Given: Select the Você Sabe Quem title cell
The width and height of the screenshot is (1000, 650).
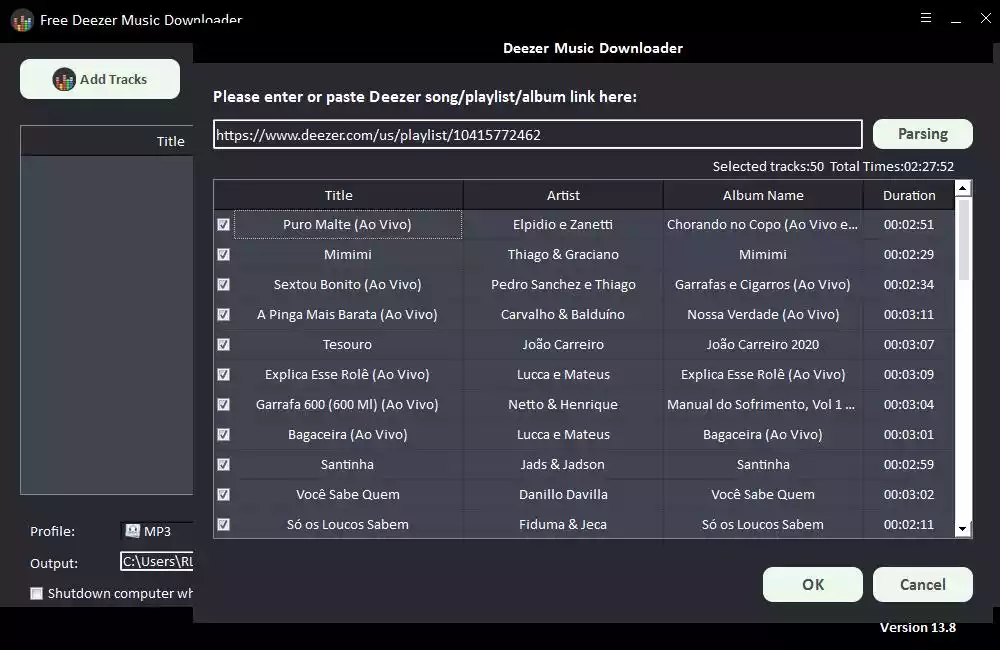Looking at the screenshot, I should (348, 494).
